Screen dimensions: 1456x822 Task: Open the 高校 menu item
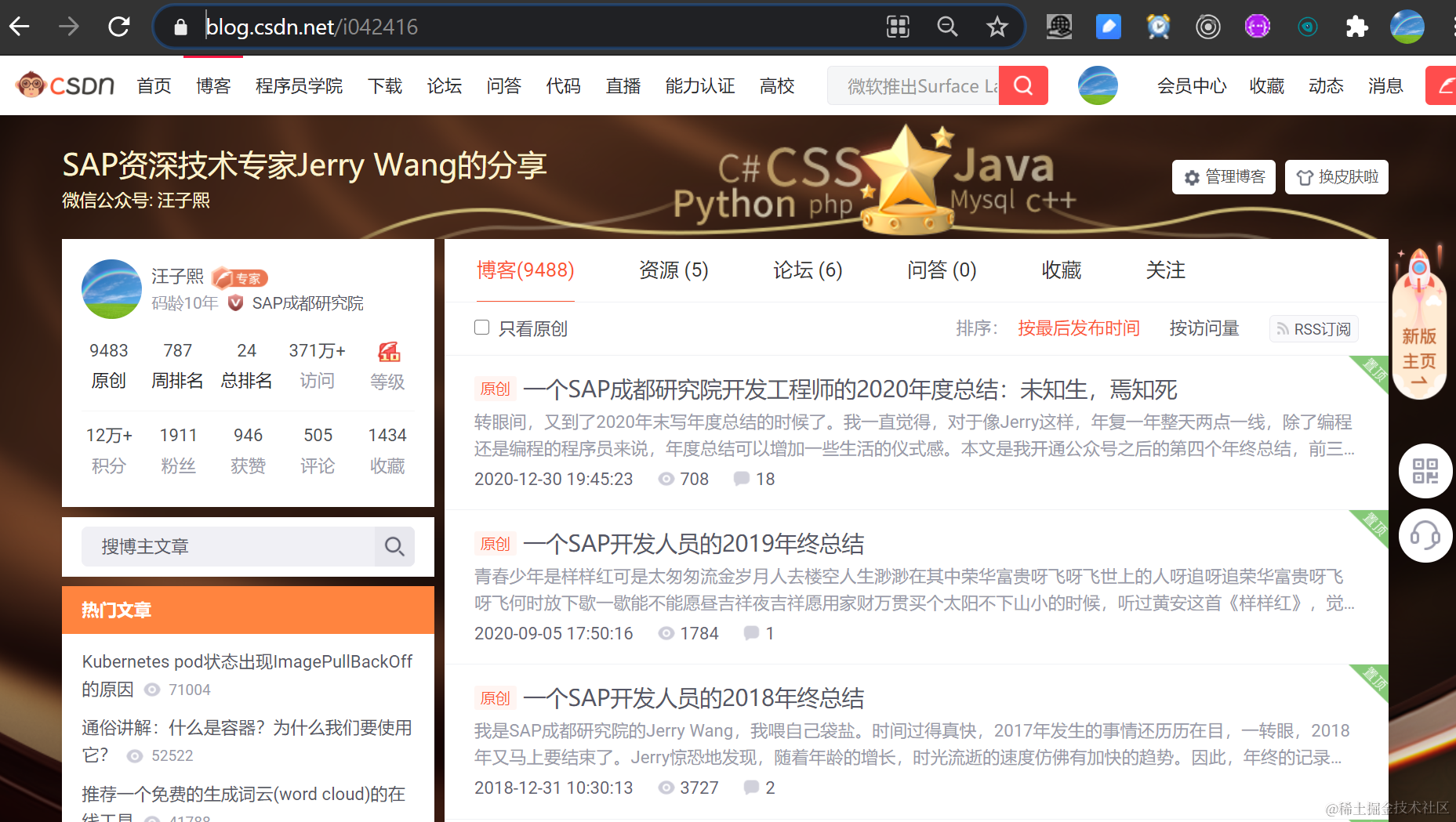[x=777, y=85]
